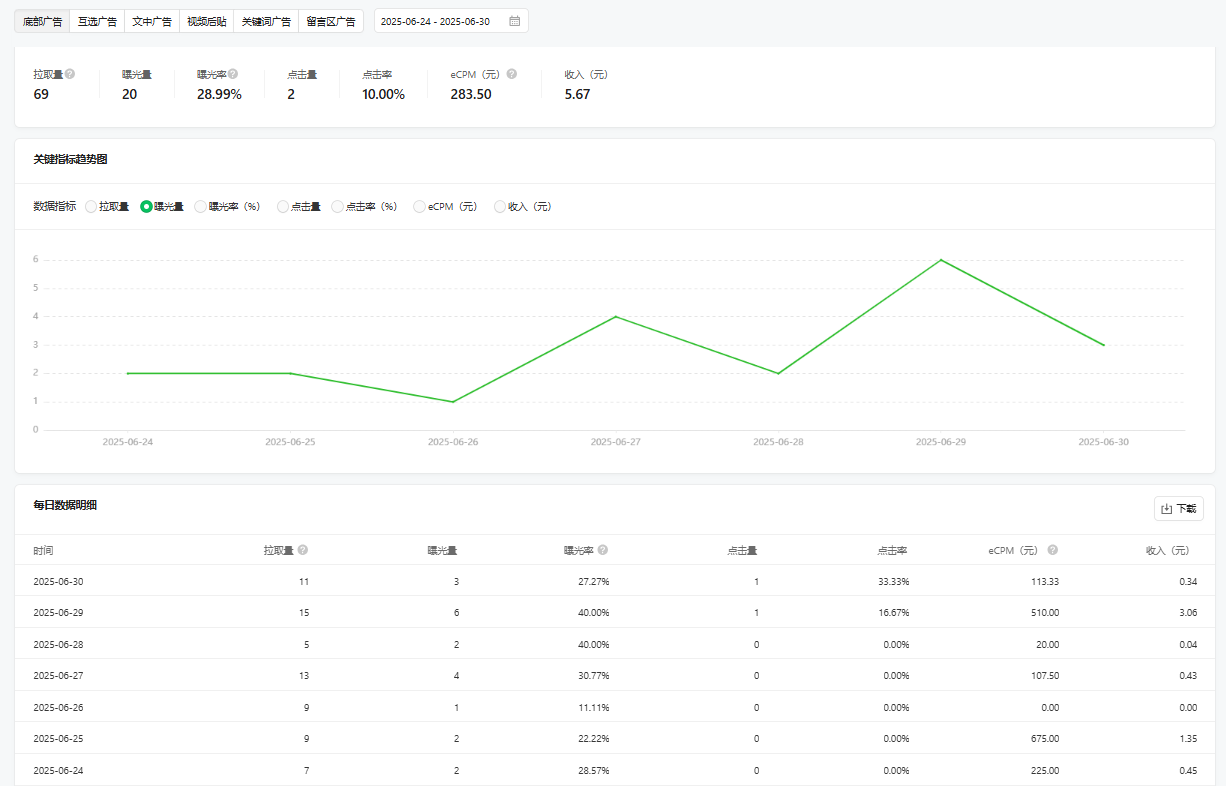Switch to the 底部广告 tab
The height and width of the screenshot is (786, 1226).
coord(42,21)
